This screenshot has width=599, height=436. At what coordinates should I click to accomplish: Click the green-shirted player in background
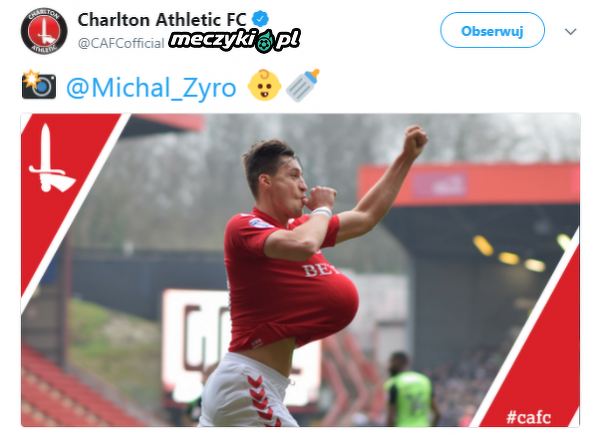coord(410,390)
